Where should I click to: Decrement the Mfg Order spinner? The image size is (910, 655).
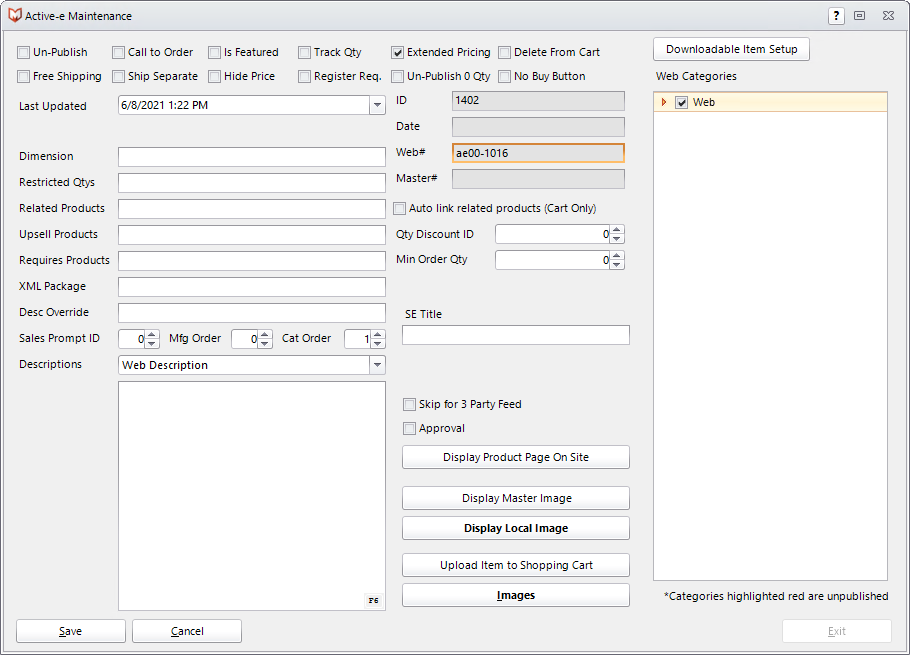[265, 343]
